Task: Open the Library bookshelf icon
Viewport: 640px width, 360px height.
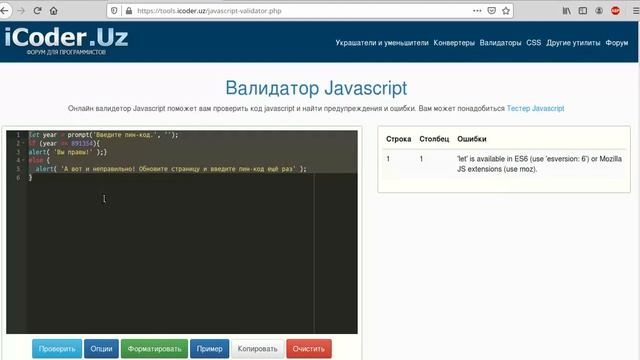Action: click(x=567, y=11)
